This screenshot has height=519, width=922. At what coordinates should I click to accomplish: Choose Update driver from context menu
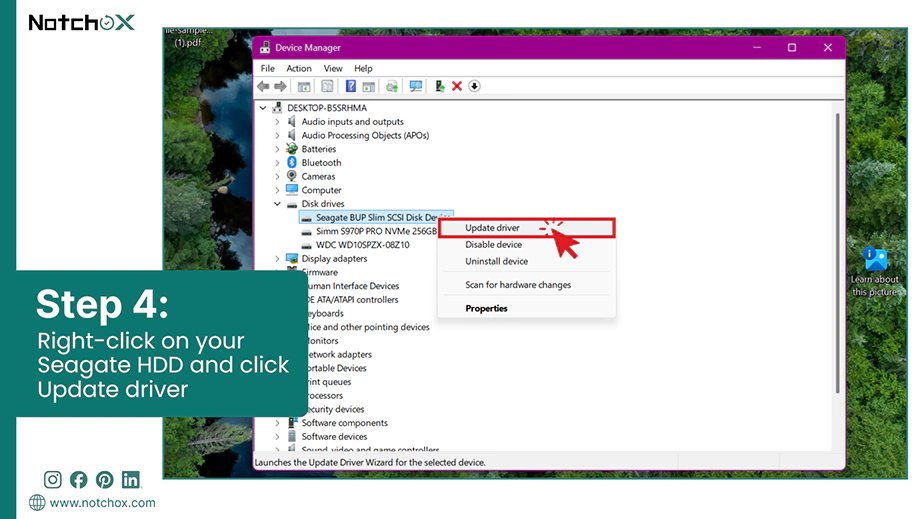coord(527,227)
